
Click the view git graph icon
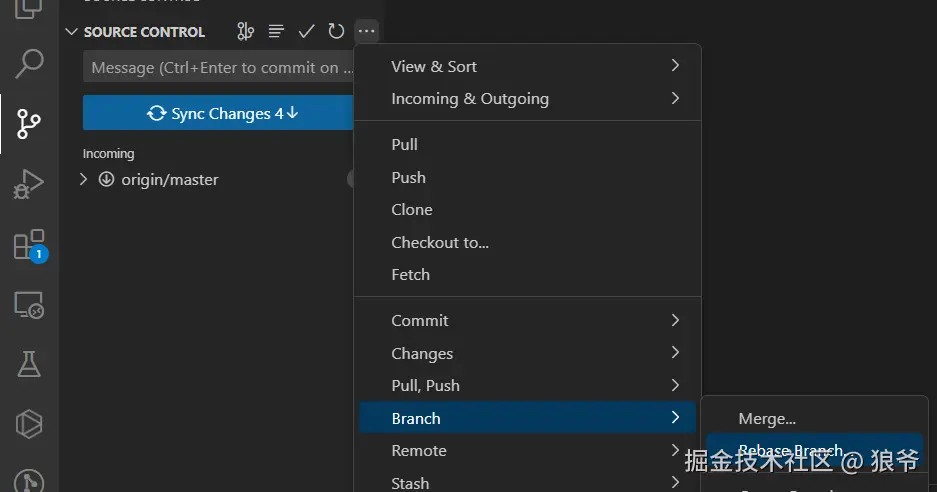[246, 32]
